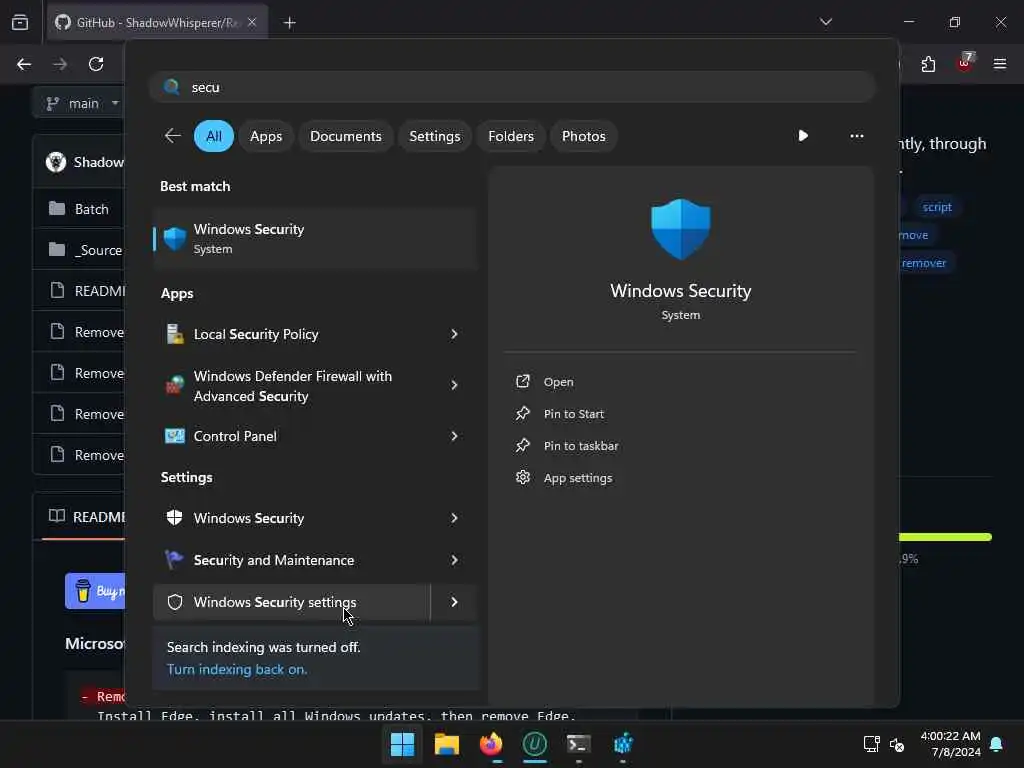Viewport: 1024px width, 768px height.
Task: Go back in Firefox browser
Action: point(24,64)
